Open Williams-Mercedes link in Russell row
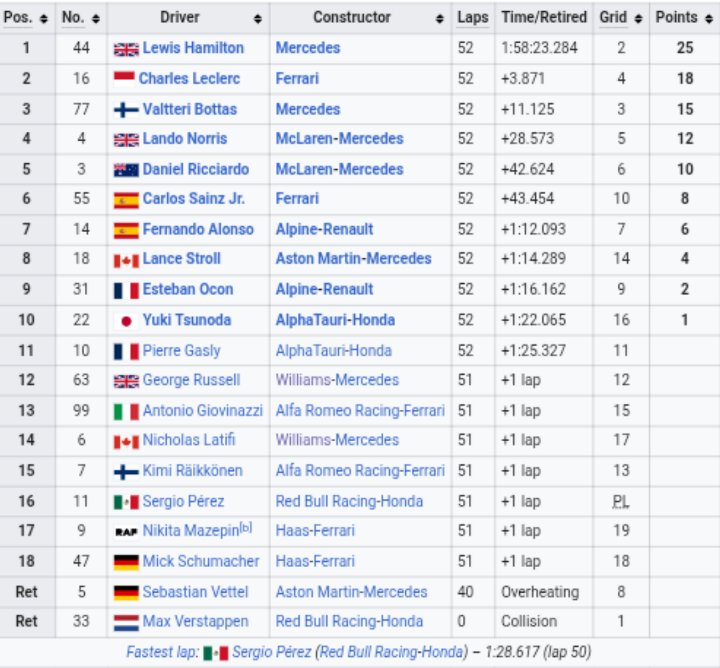 [x=337, y=380]
